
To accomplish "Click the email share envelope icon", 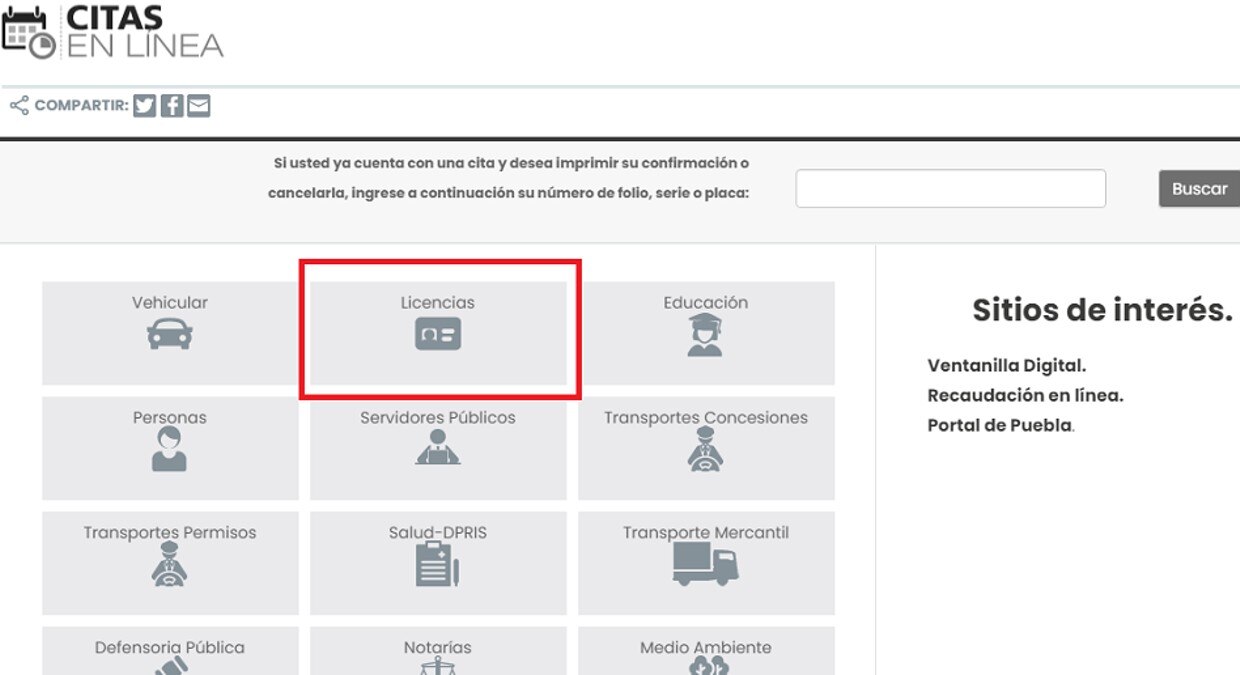I will (199, 106).
